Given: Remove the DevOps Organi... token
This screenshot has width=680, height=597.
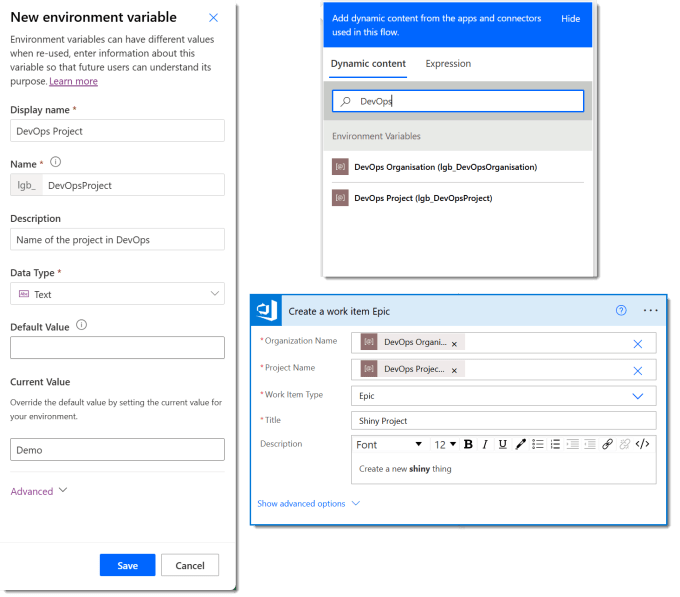Looking at the screenshot, I should tap(454, 344).
